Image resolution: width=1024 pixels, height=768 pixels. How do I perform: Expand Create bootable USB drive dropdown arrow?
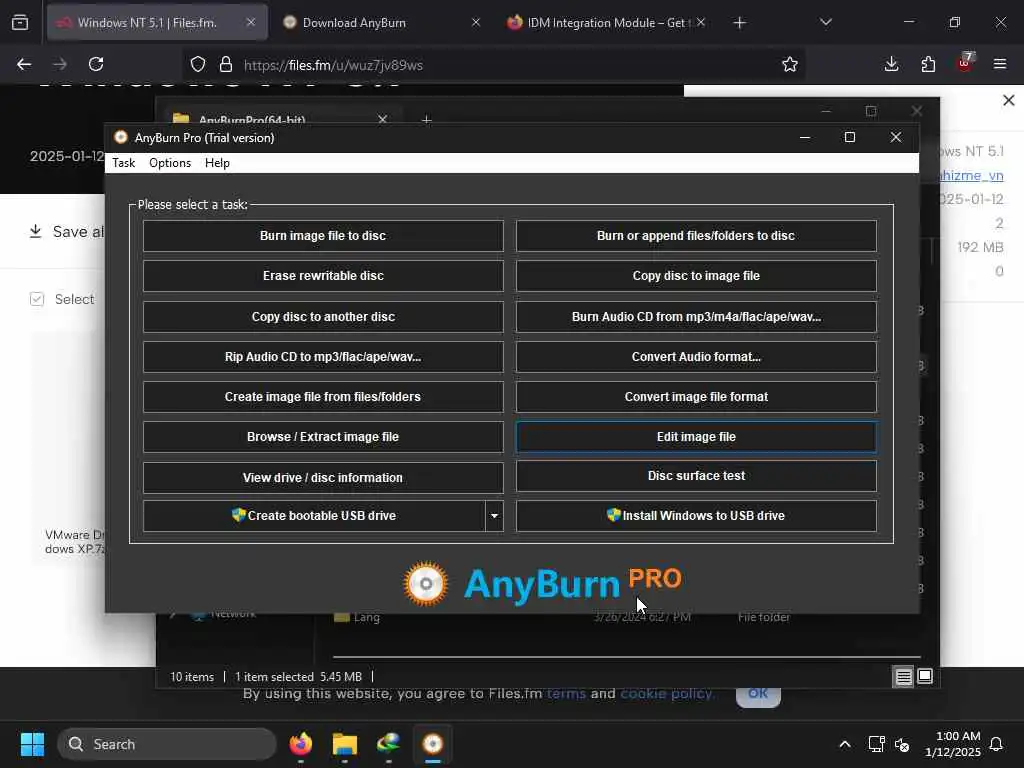click(x=494, y=516)
